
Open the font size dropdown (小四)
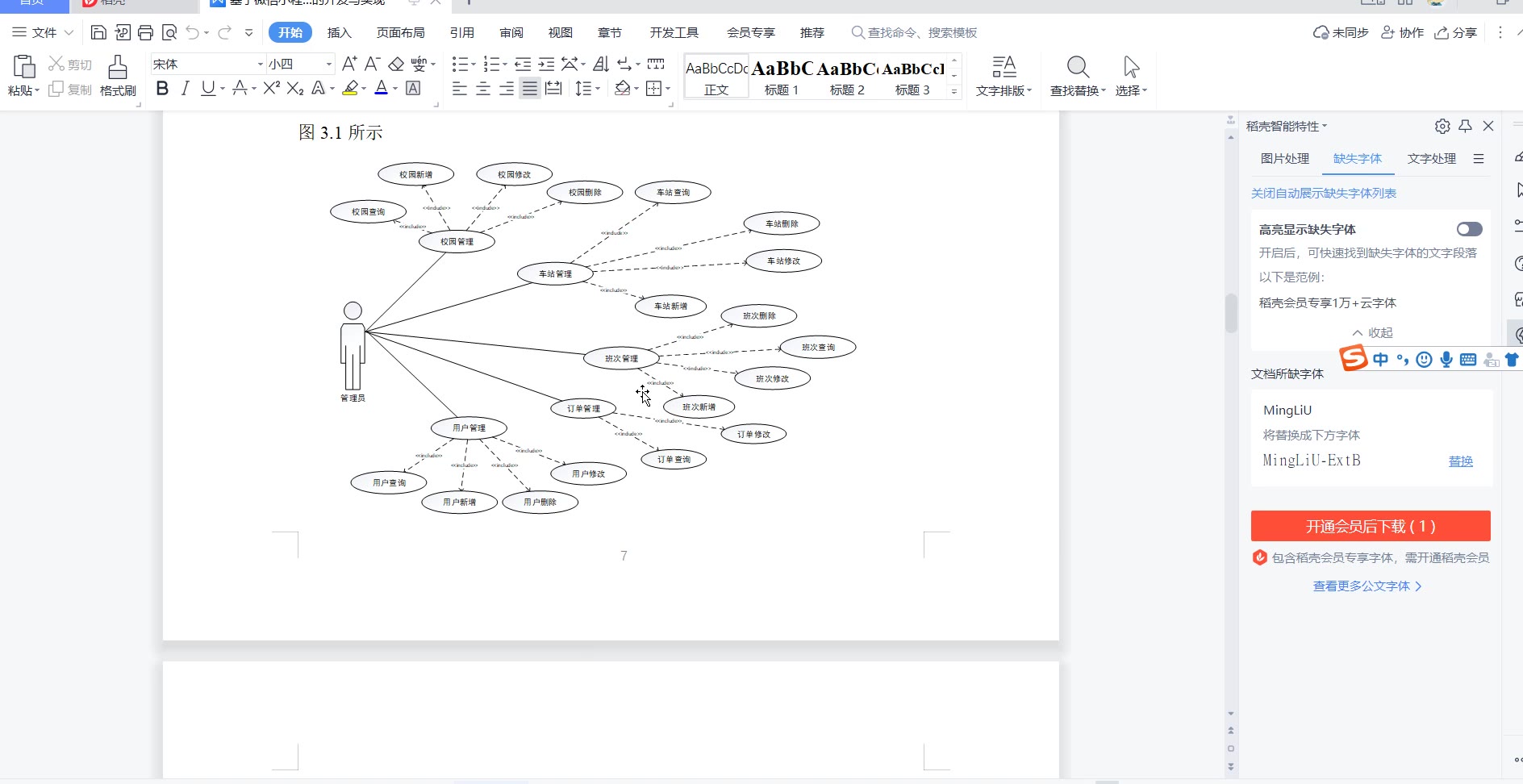coord(329,64)
